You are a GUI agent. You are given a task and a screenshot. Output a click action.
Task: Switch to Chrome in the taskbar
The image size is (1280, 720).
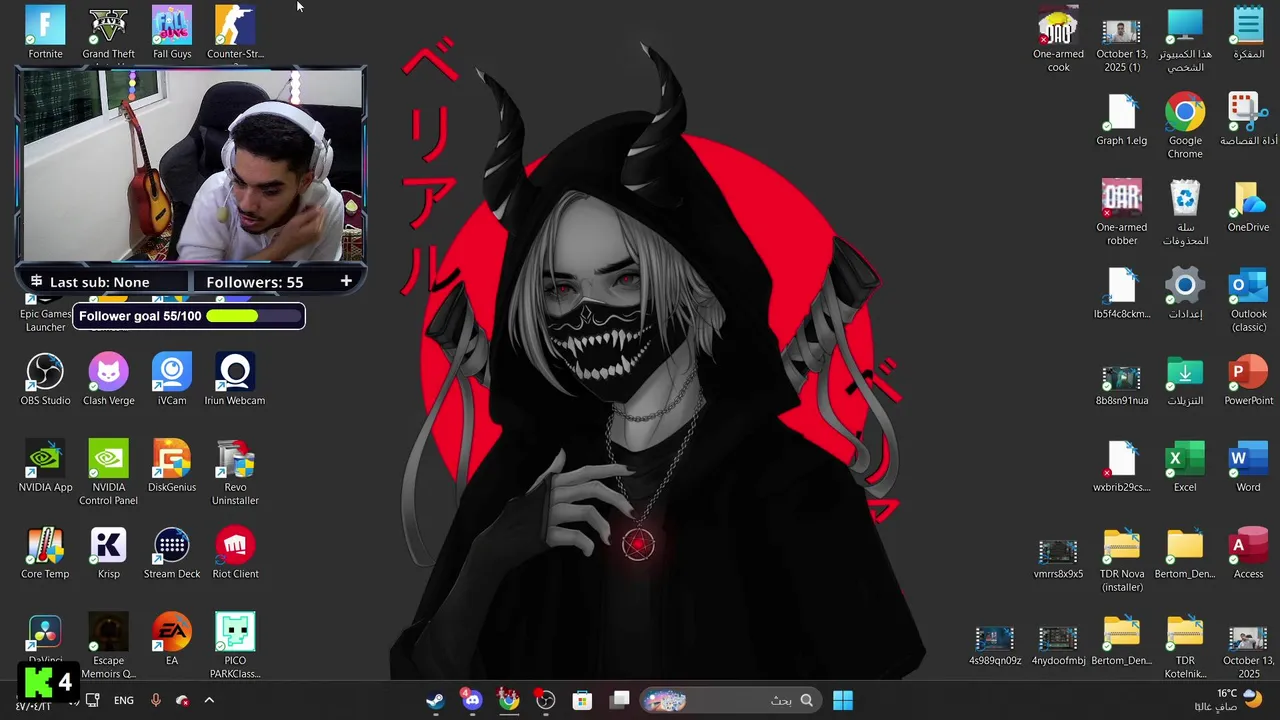509,700
